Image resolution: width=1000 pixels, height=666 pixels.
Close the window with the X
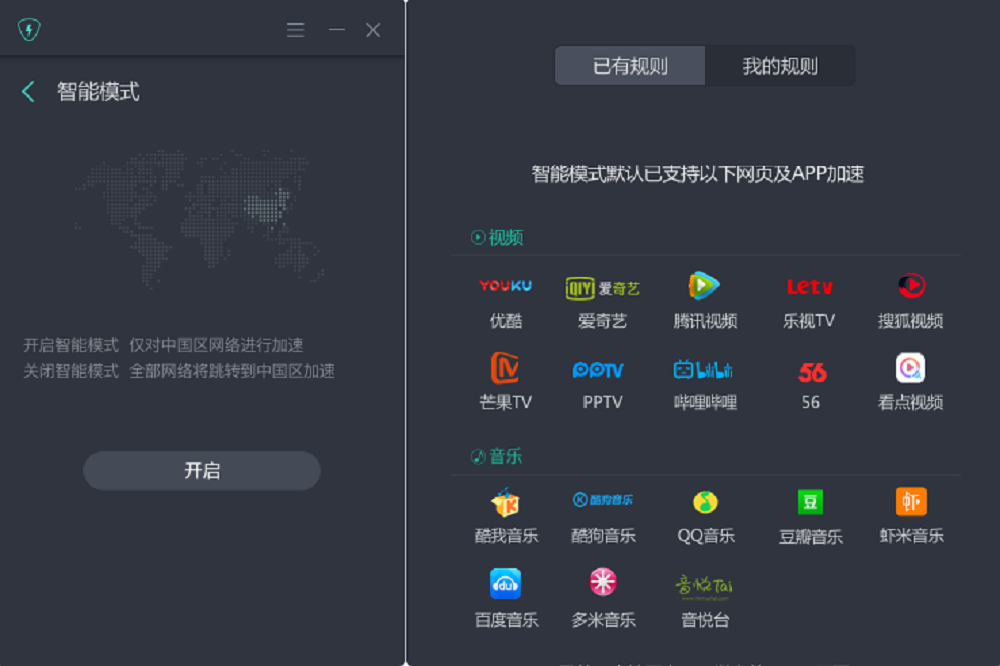(x=373, y=30)
